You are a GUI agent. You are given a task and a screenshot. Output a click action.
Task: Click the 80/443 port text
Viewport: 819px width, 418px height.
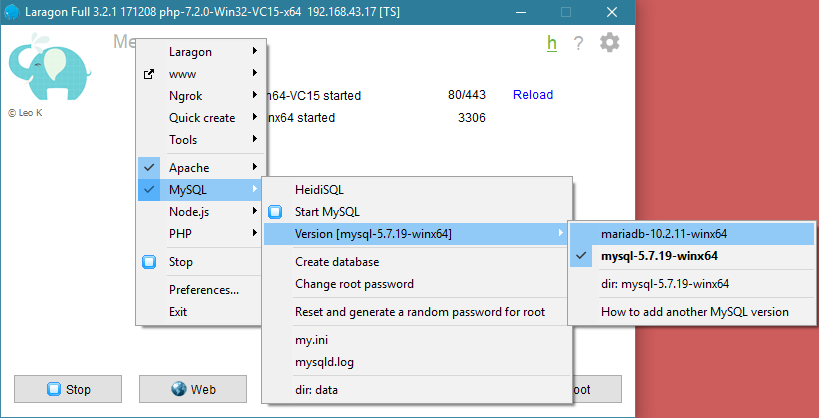pos(467,95)
